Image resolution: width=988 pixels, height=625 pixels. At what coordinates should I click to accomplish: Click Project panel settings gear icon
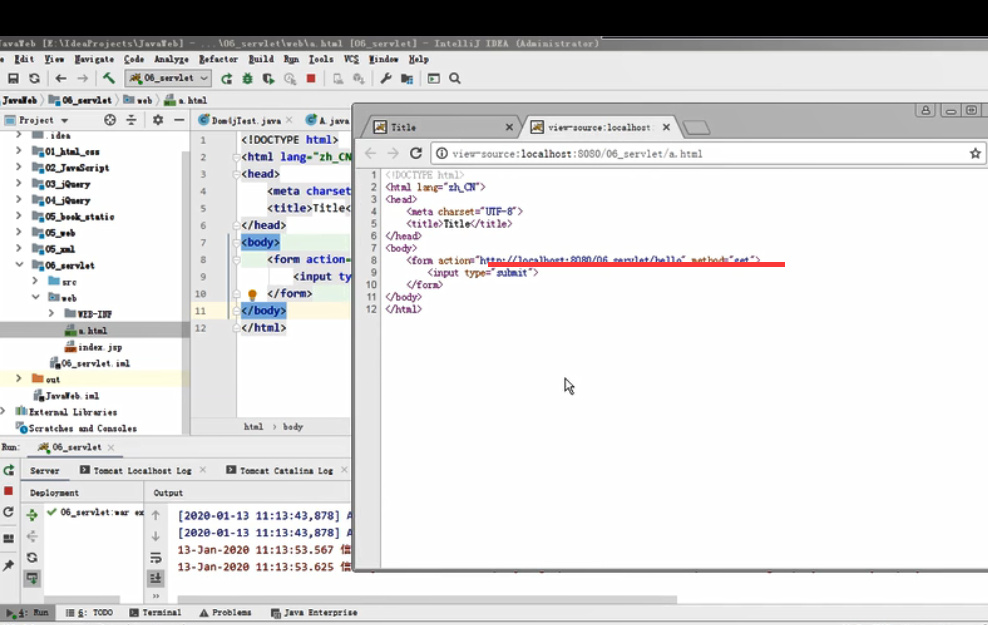(157, 120)
